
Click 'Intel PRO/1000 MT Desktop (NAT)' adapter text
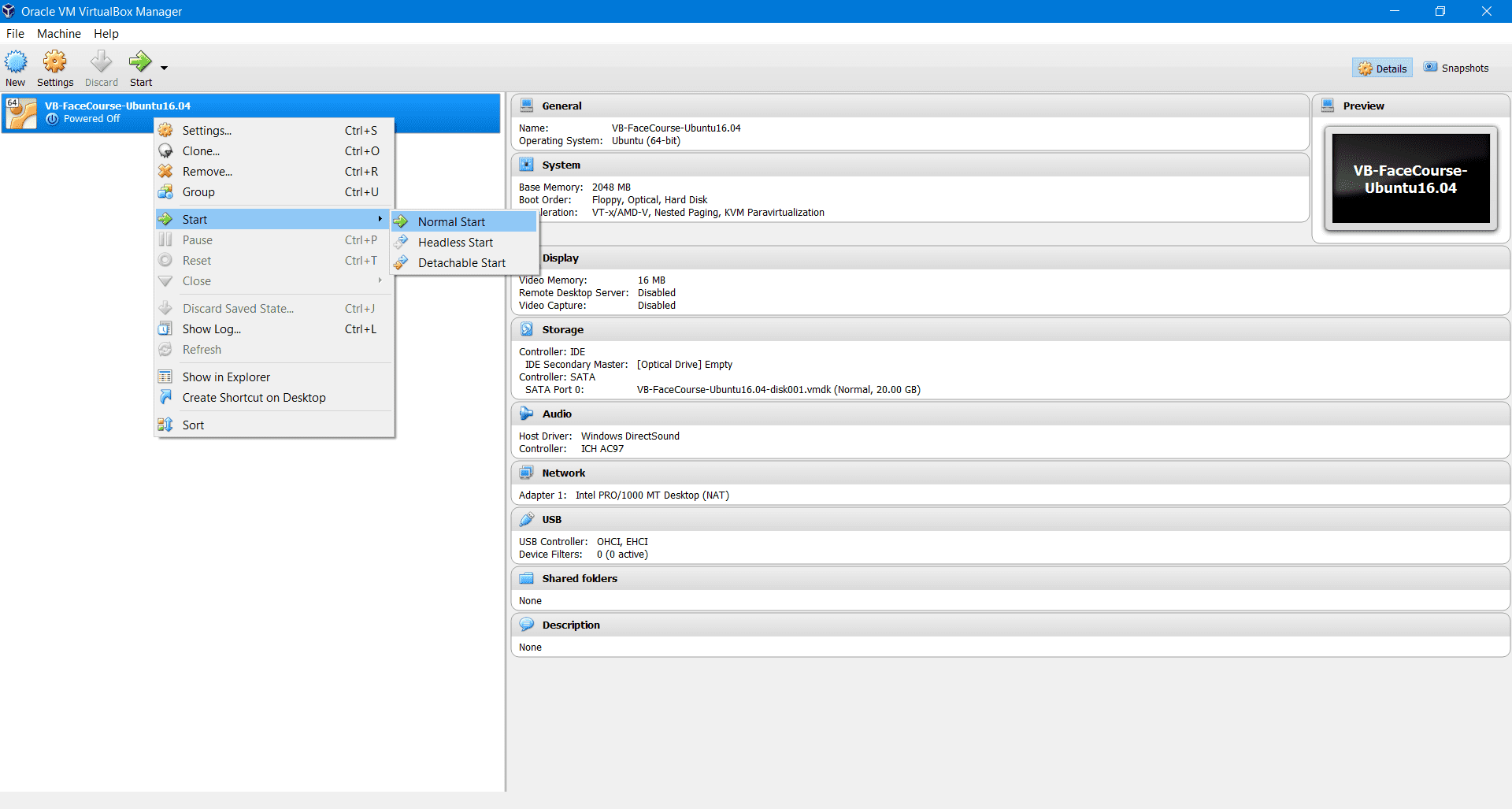(652, 495)
